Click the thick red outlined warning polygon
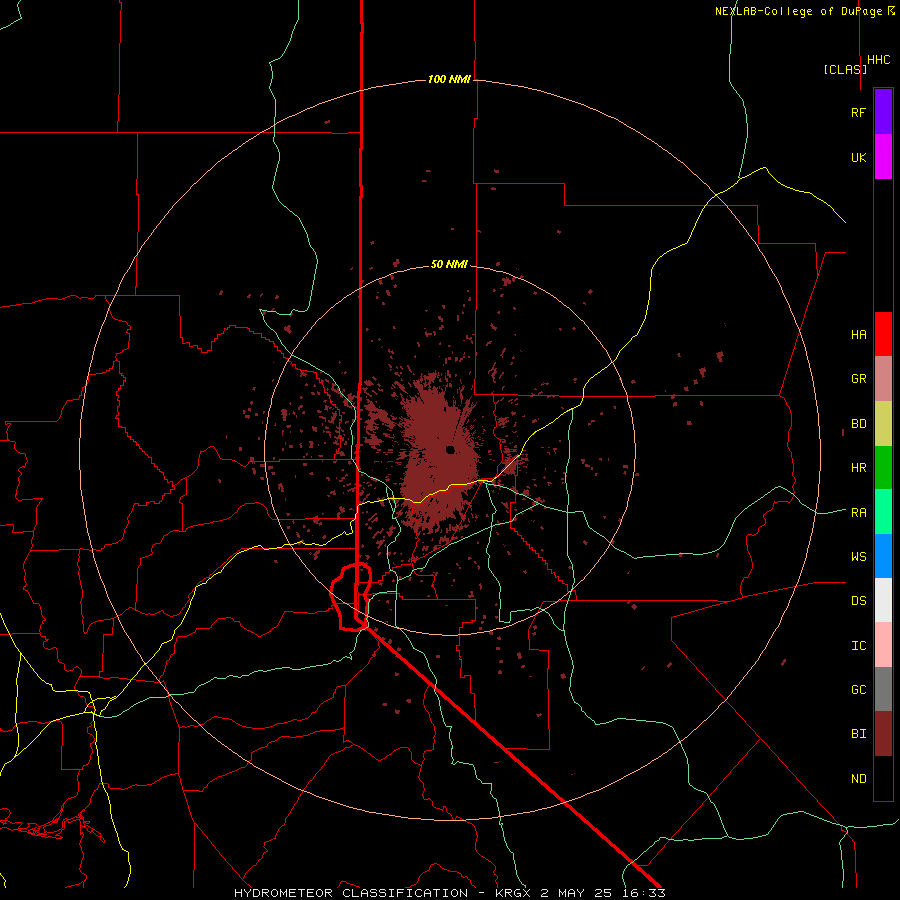This screenshot has height=900, width=900. 351,597
